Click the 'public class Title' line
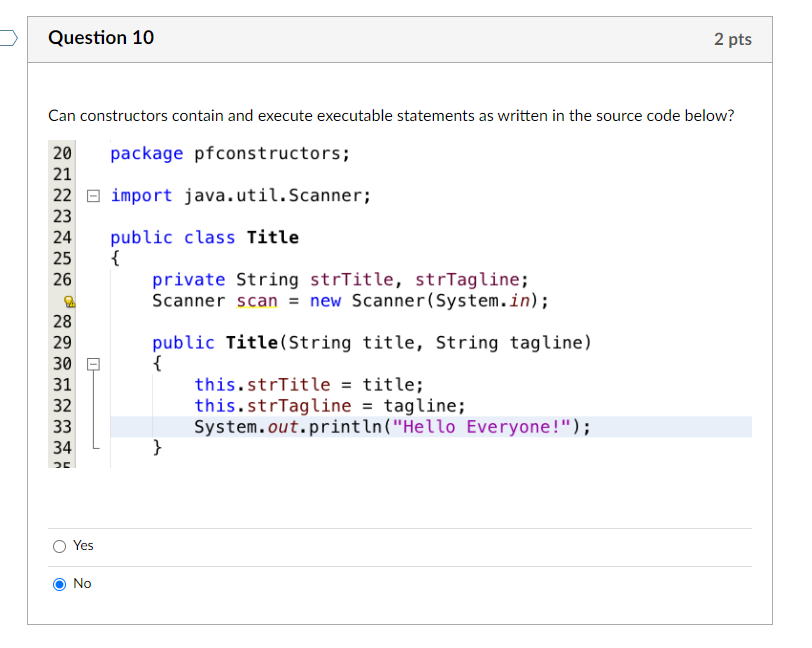 [x=205, y=238]
